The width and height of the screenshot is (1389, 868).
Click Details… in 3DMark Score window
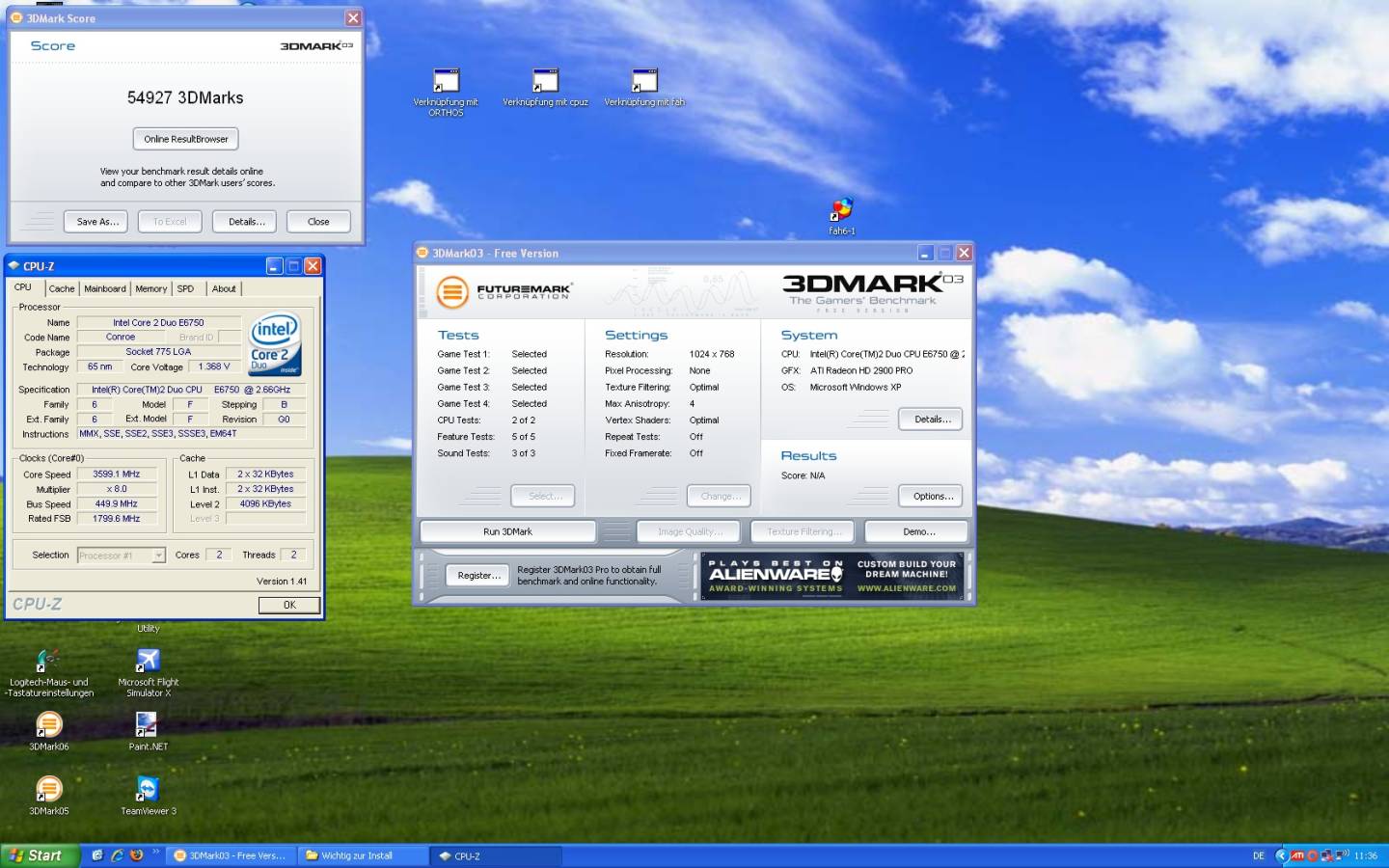point(246,222)
